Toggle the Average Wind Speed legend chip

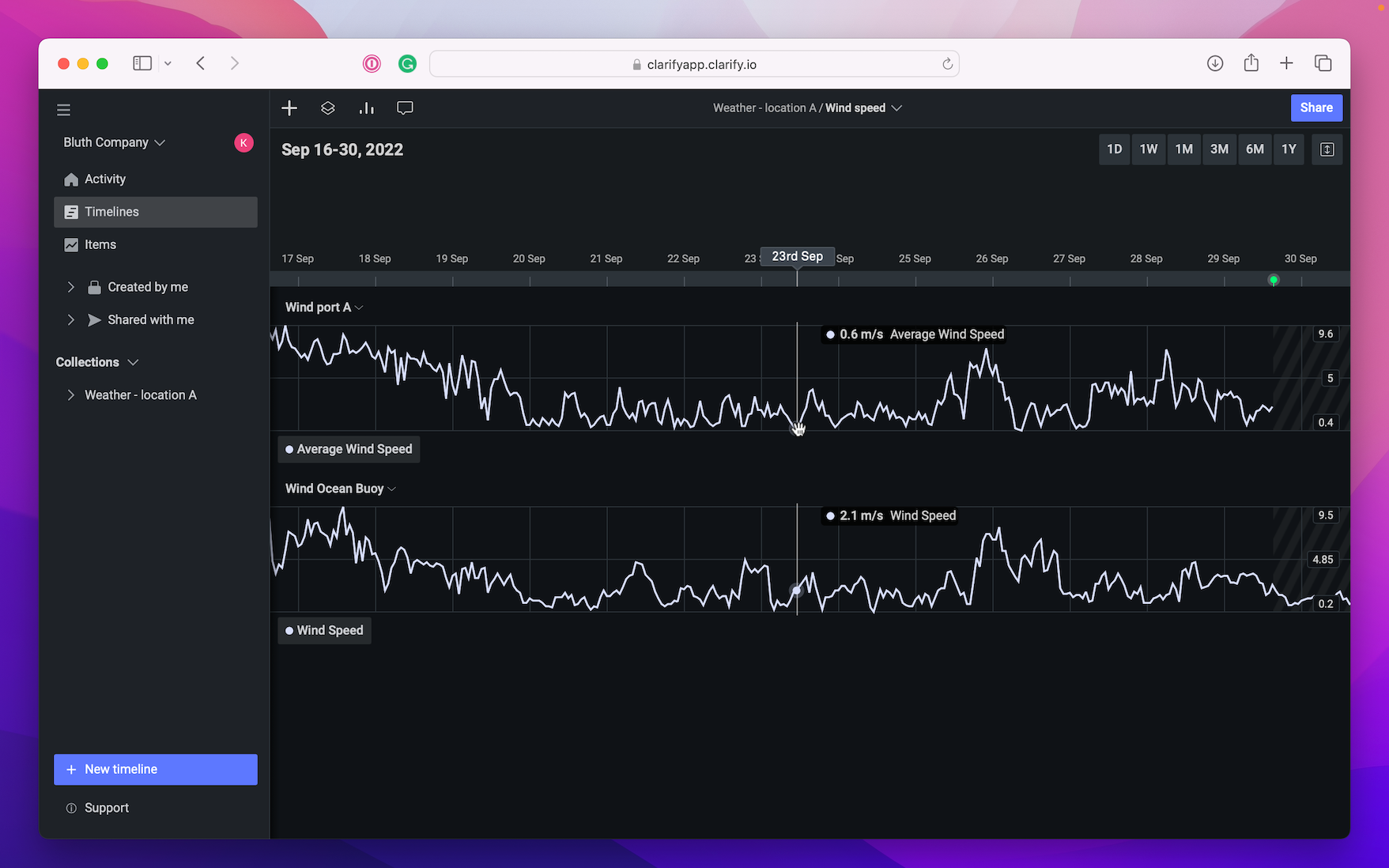pos(349,449)
